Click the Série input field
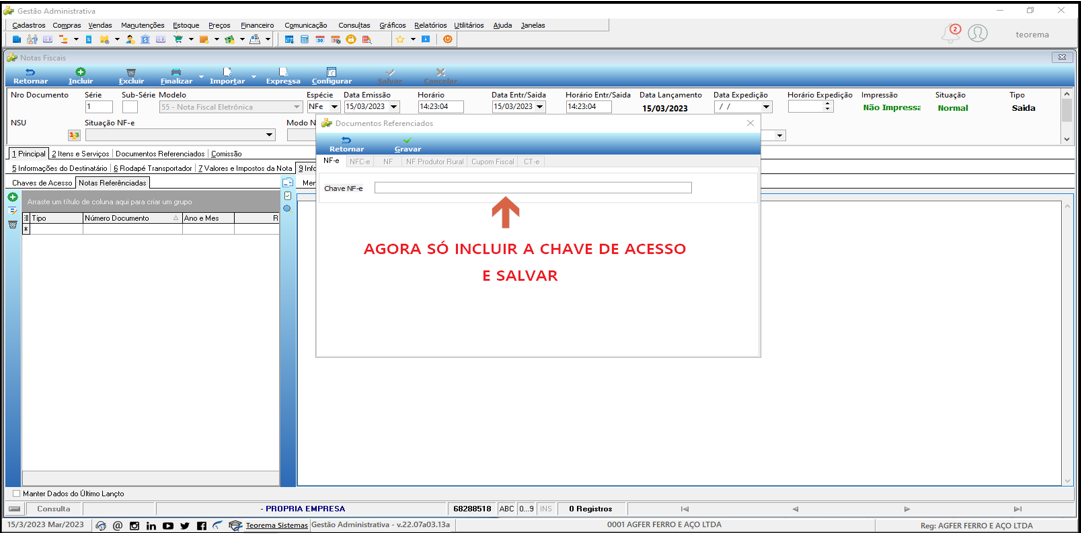The image size is (1081, 534). (99, 107)
